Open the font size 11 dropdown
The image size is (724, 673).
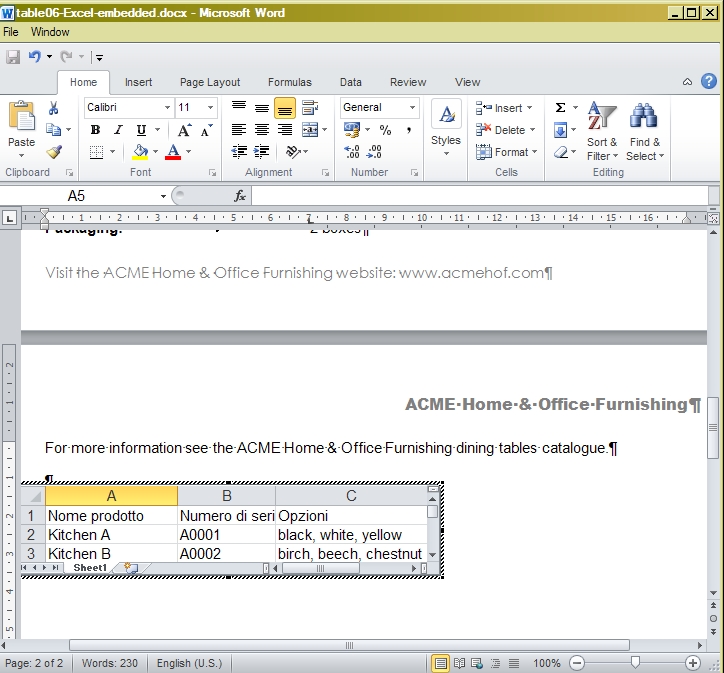pyautogui.click(x=210, y=108)
